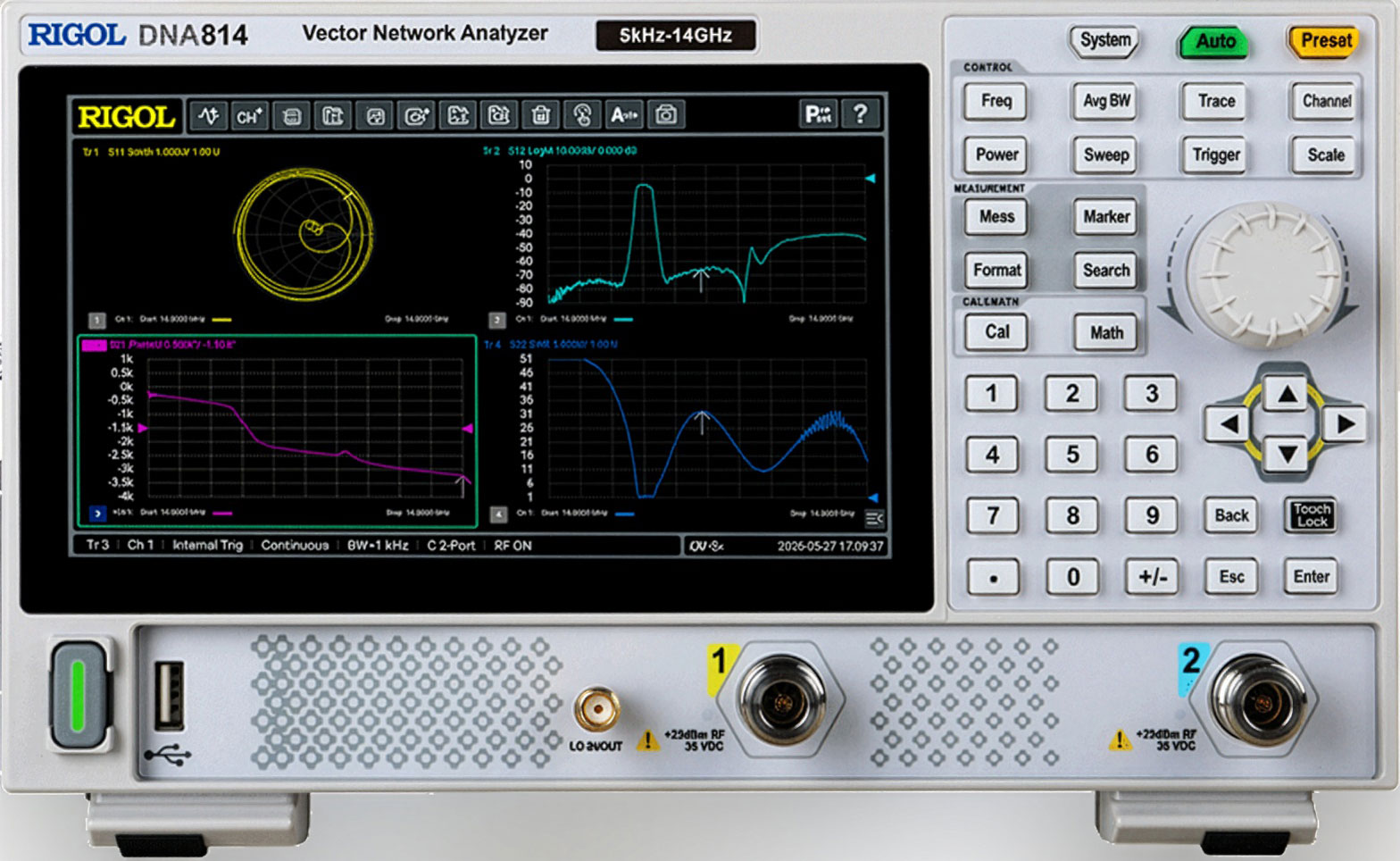The width and height of the screenshot is (1400, 861).
Task: Click the cyan reference level marker on LogM plot
Action: pyautogui.click(x=870, y=180)
